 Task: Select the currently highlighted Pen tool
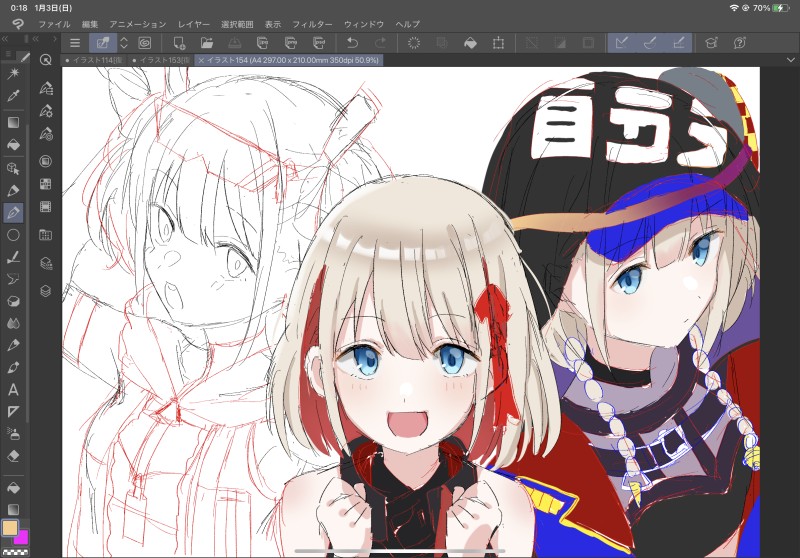[13, 213]
